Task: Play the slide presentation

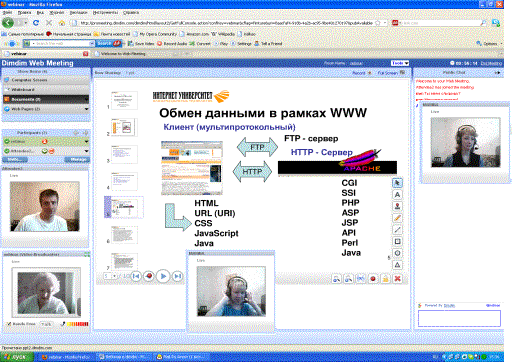Action: click(x=163, y=276)
